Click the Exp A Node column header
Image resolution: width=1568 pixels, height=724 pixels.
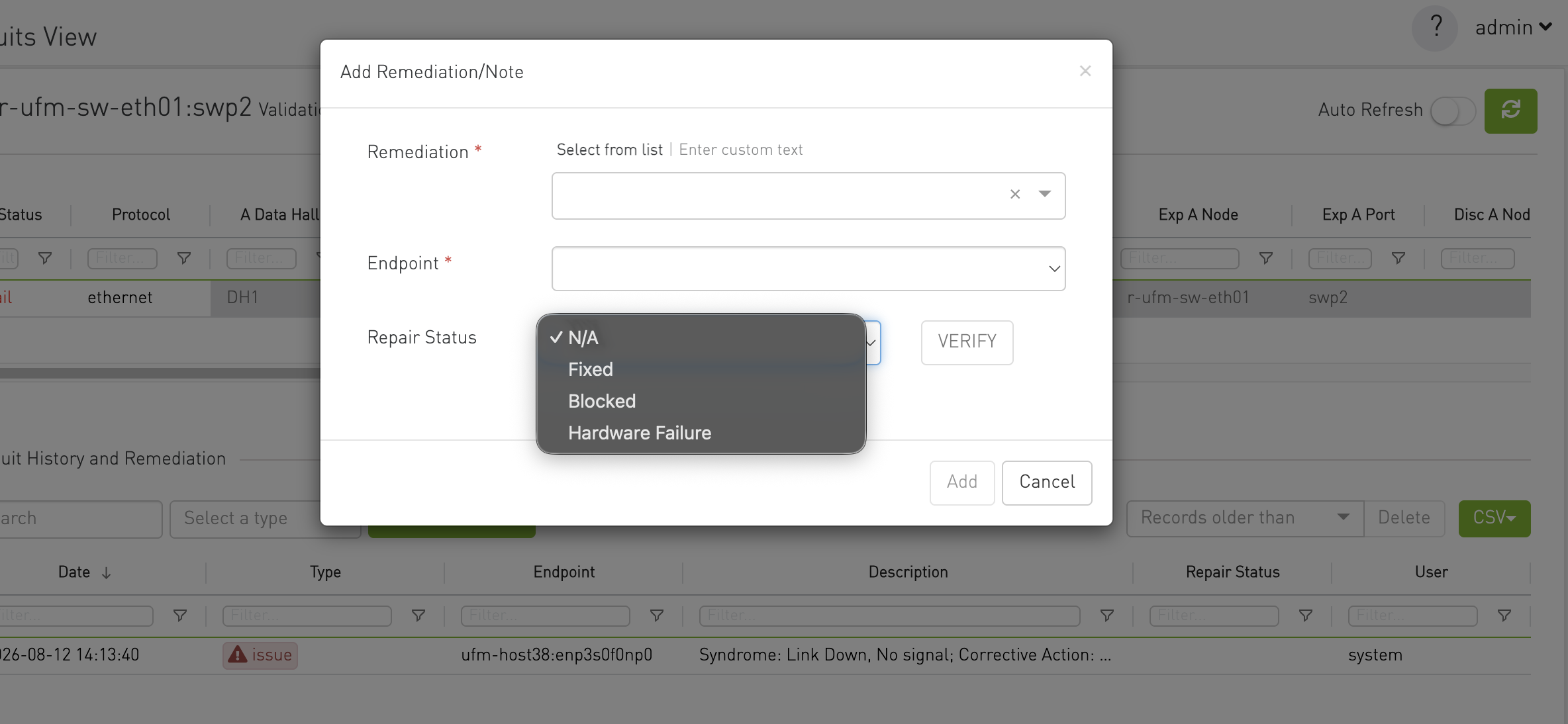coord(1198,214)
